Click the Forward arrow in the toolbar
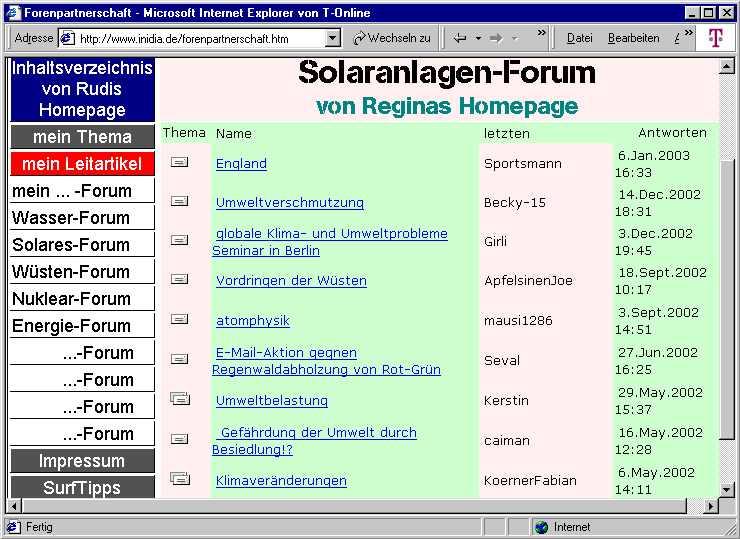Image resolution: width=740 pixels, height=539 pixels. click(496, 38)
